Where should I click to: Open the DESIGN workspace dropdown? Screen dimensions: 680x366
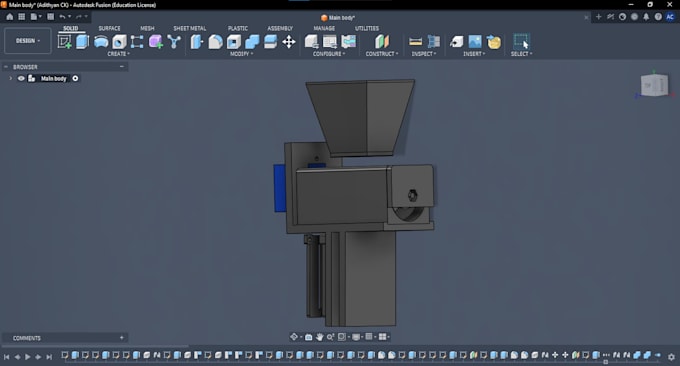pos(28,41)
